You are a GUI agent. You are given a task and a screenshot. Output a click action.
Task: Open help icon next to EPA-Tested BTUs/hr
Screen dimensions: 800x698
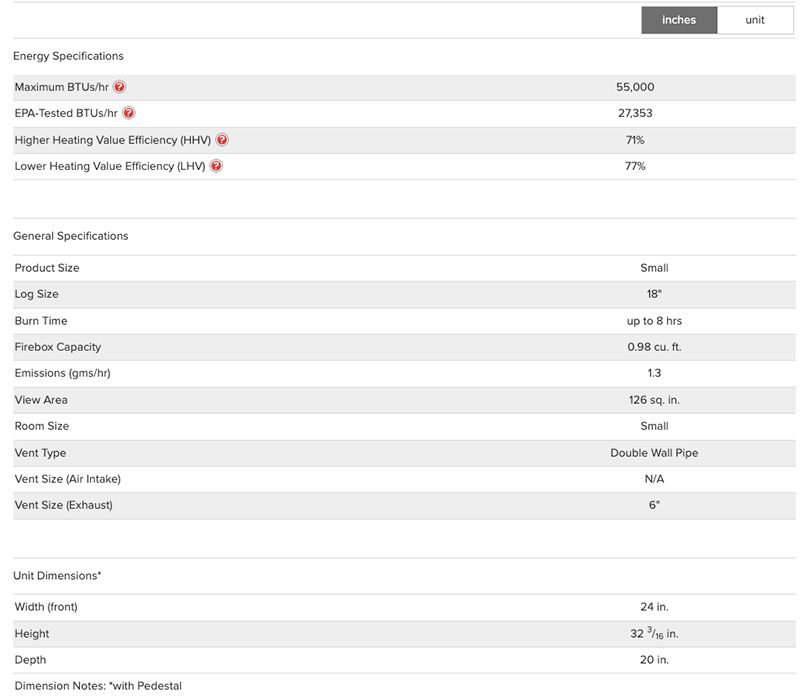[129, 114]
